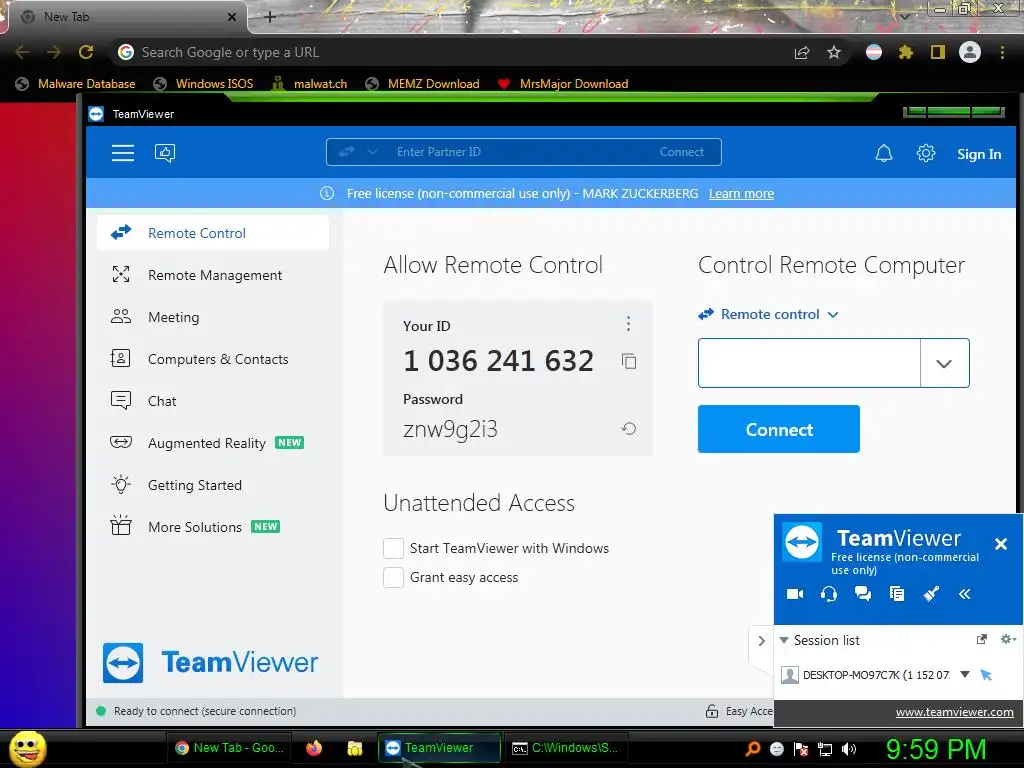Click the smiley start button
Screen dimensions: 1024x768
(27, 748)
